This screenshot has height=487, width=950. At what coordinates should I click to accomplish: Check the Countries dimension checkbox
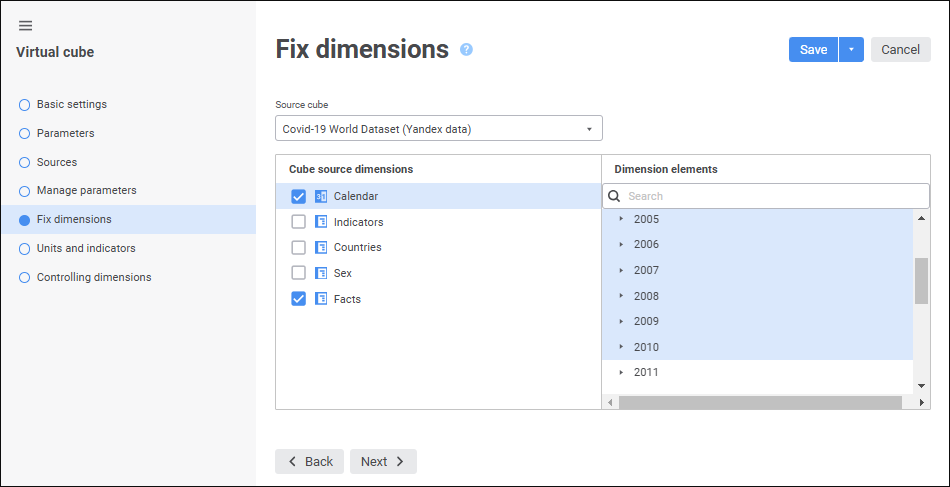(x=298, y=247)
